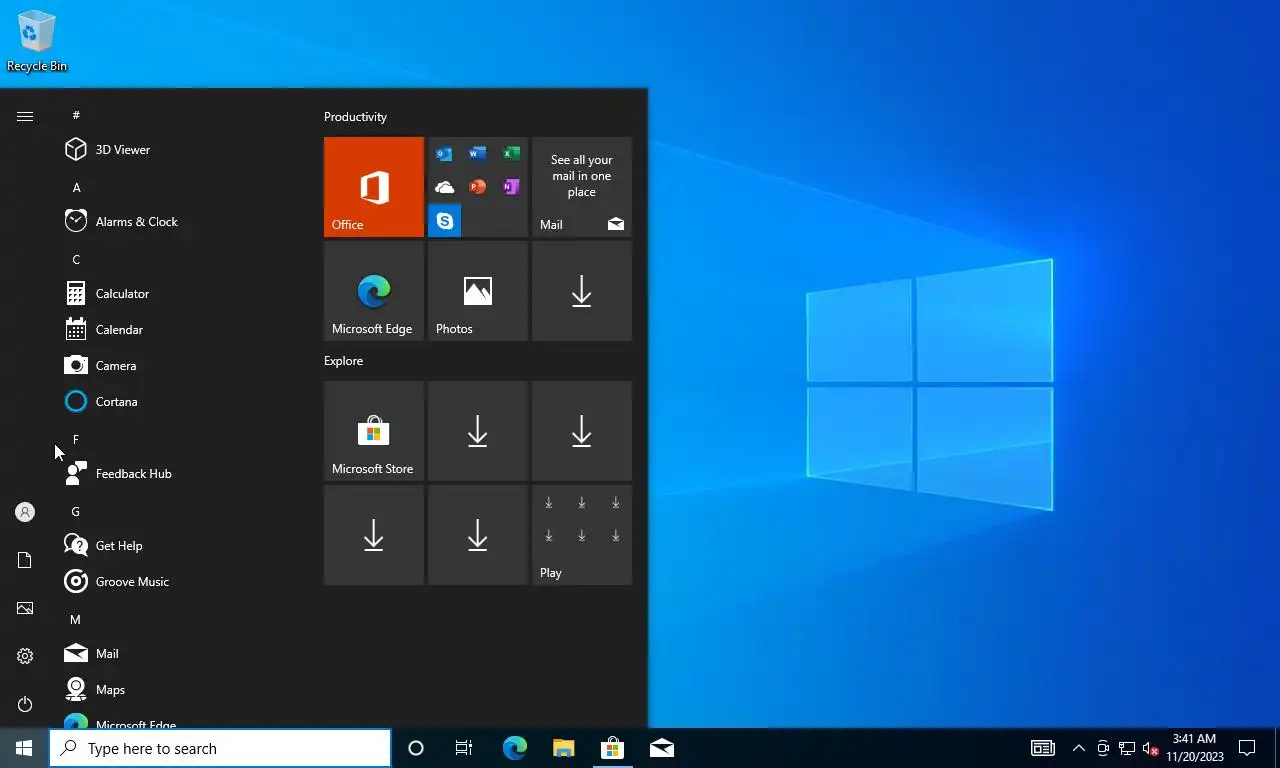This screenshot has height=768, width=1280.
Task: Open the Microsoft Edge tile
Action: point(374,291)
